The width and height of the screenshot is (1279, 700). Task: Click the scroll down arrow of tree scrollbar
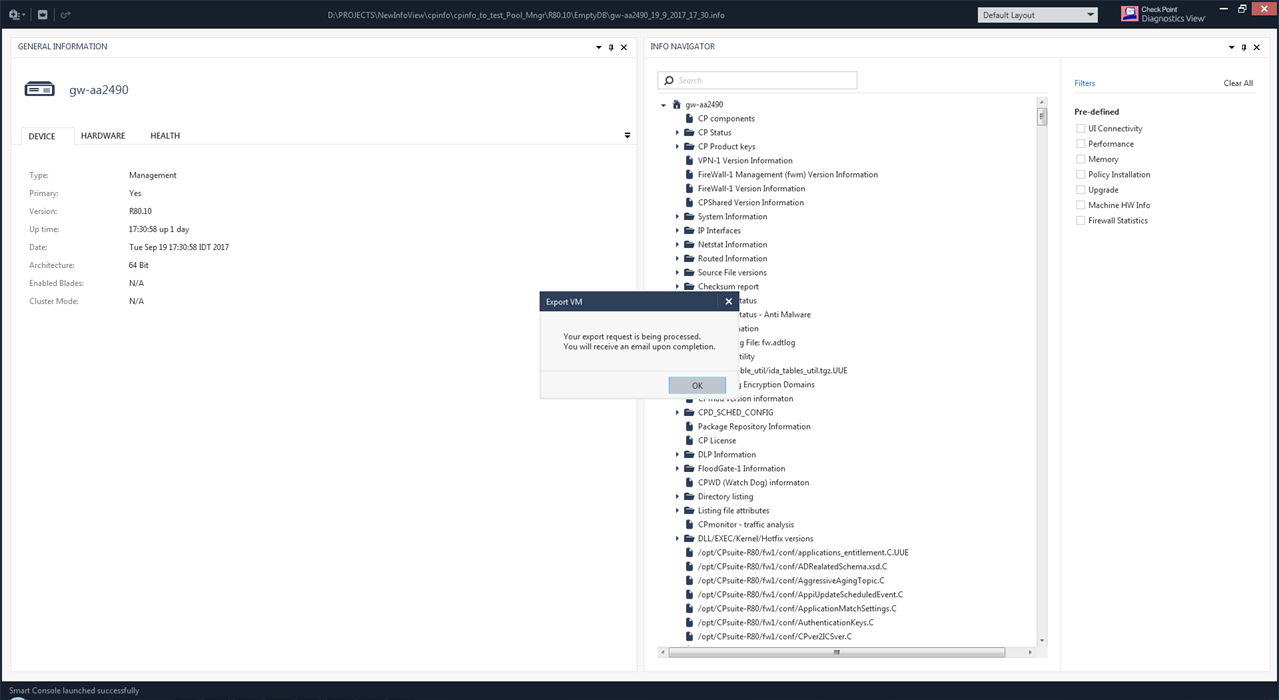pyautogui.click(x=1042, y=640)
